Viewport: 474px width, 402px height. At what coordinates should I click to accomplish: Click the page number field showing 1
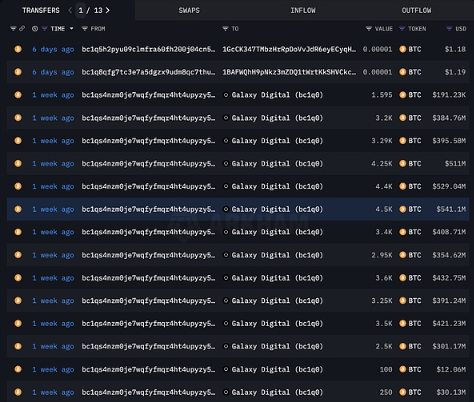(81, 10)
